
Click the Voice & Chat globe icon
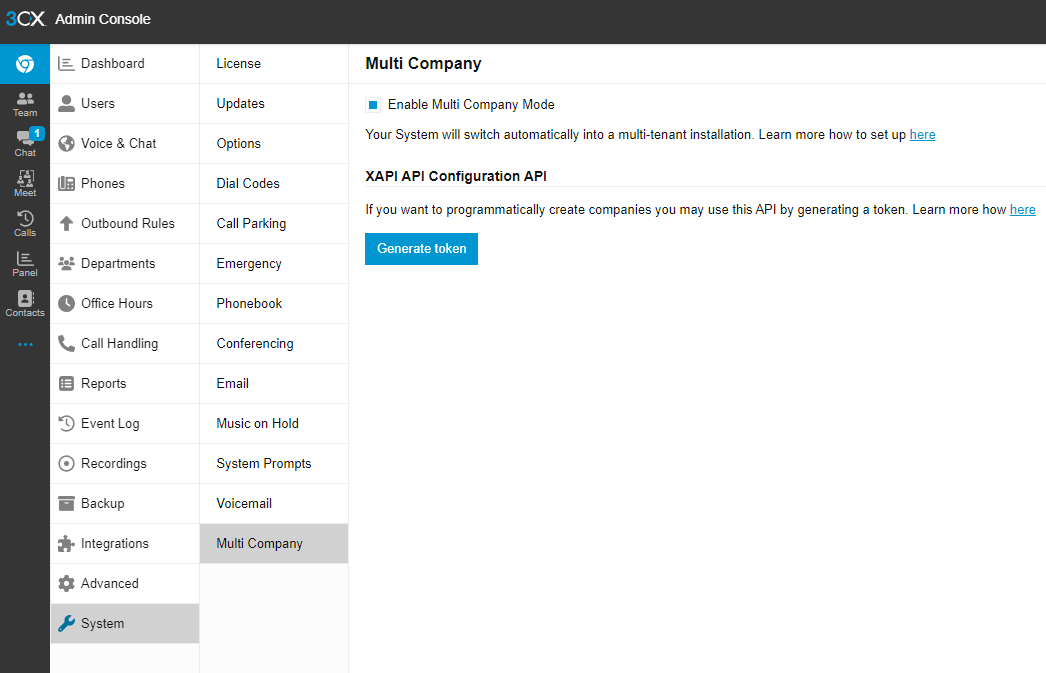66,143
